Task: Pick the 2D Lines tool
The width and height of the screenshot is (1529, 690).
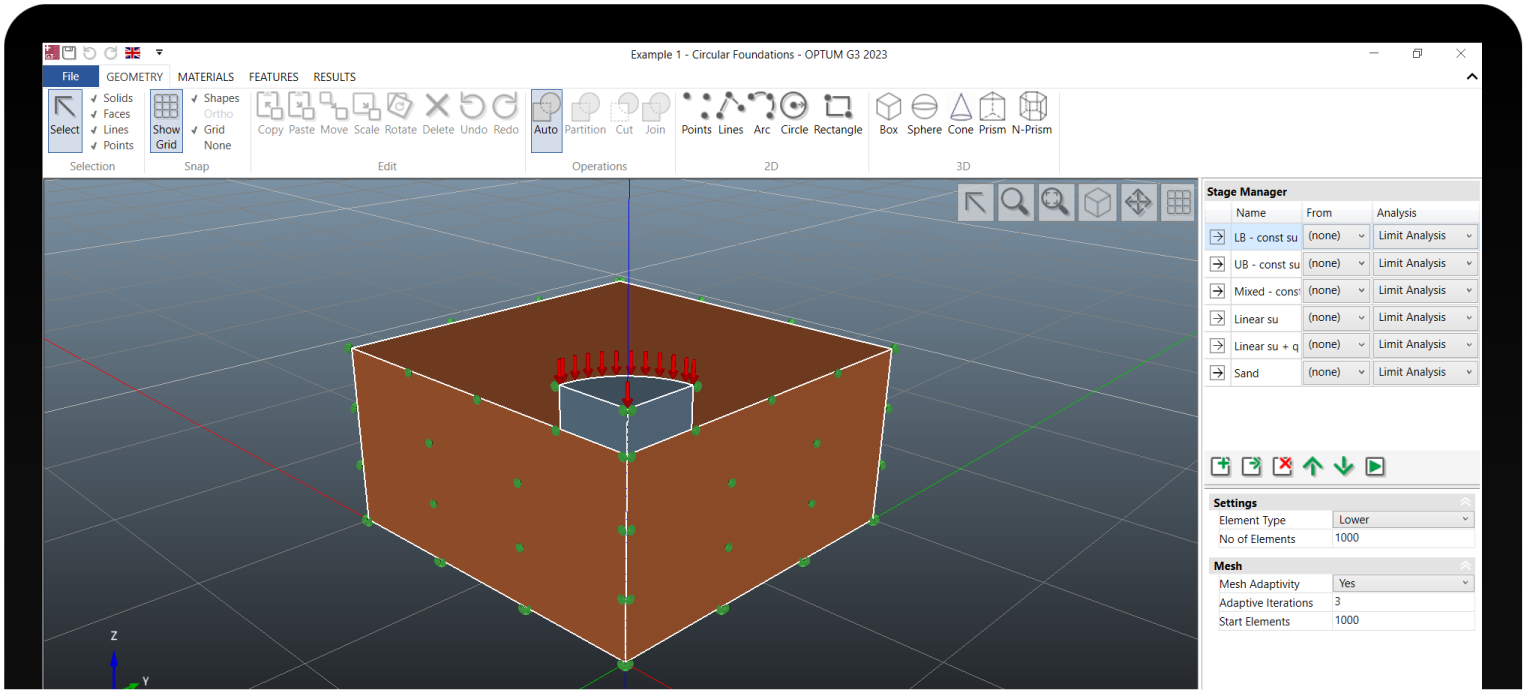Action: [731, 115]
